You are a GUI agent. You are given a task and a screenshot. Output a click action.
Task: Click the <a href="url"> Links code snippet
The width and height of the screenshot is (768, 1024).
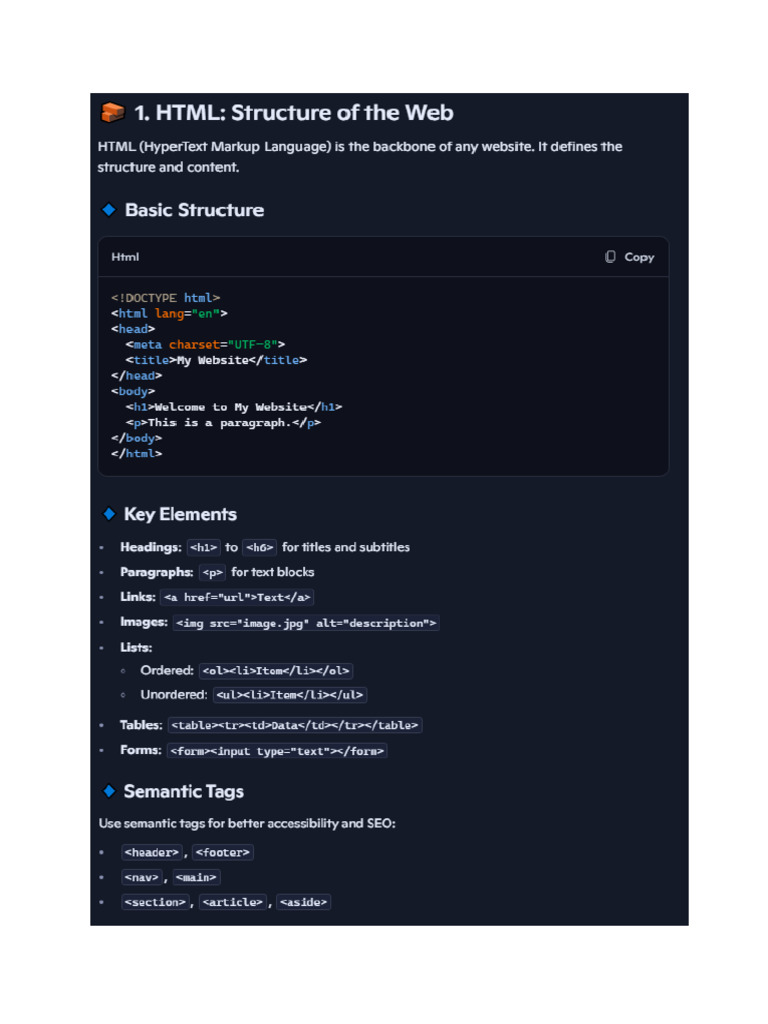coord(237,597)
